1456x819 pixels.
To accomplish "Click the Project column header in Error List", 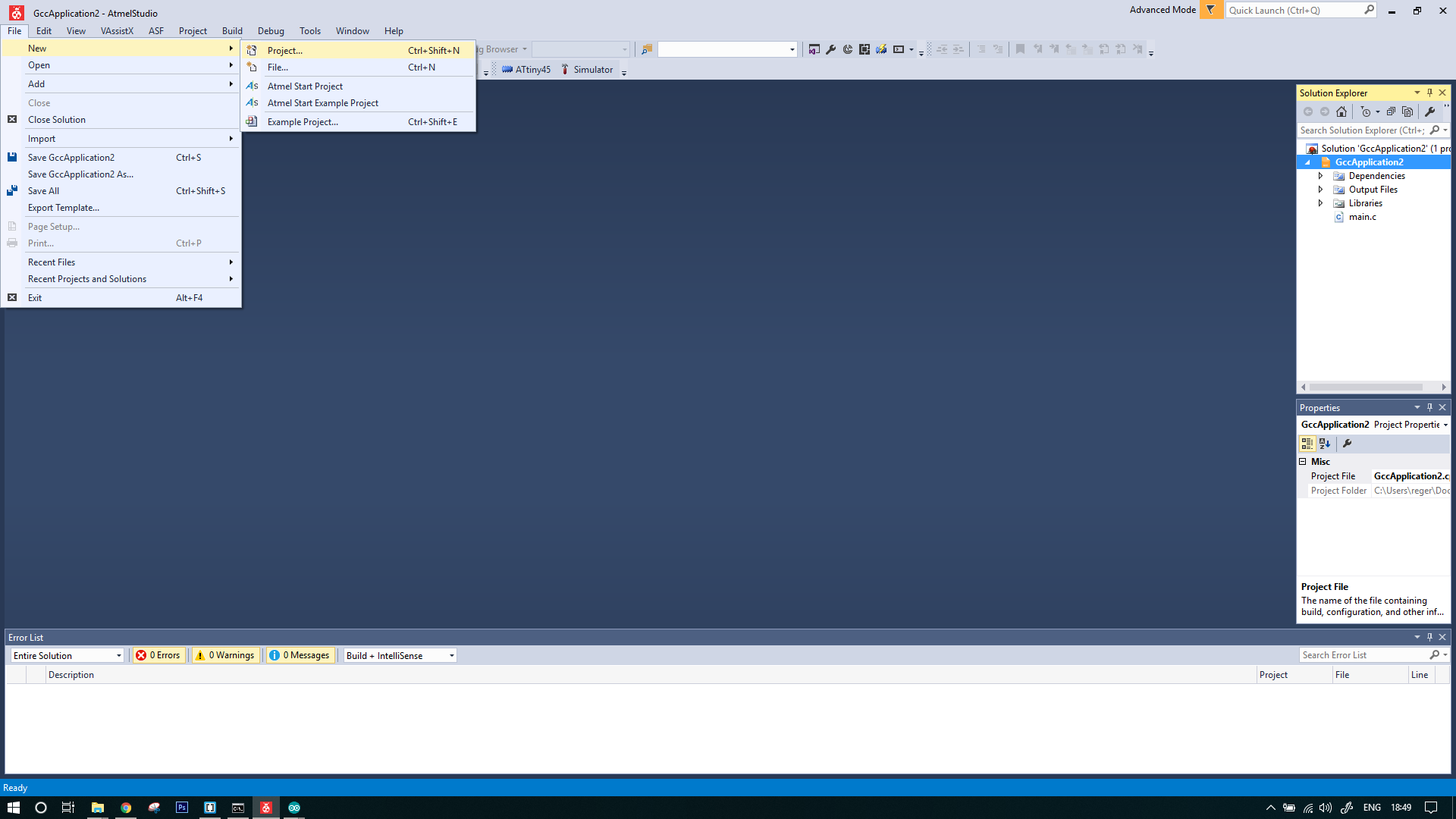I will click(1294, 675).
